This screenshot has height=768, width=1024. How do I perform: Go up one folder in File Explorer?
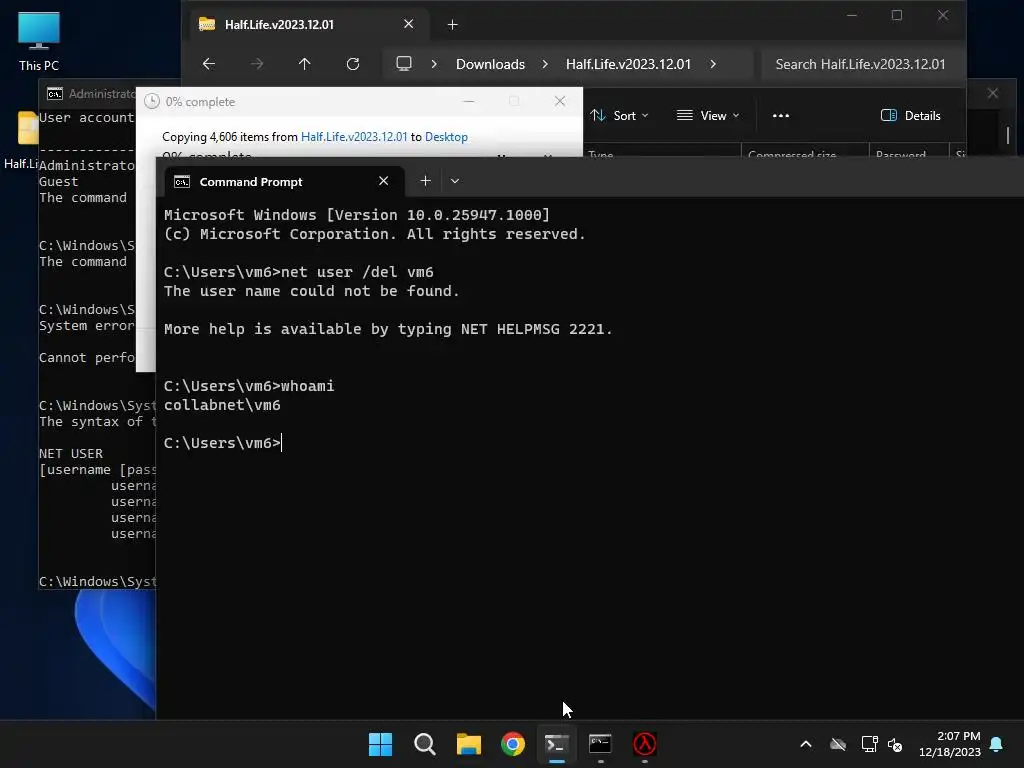(304, 64)
